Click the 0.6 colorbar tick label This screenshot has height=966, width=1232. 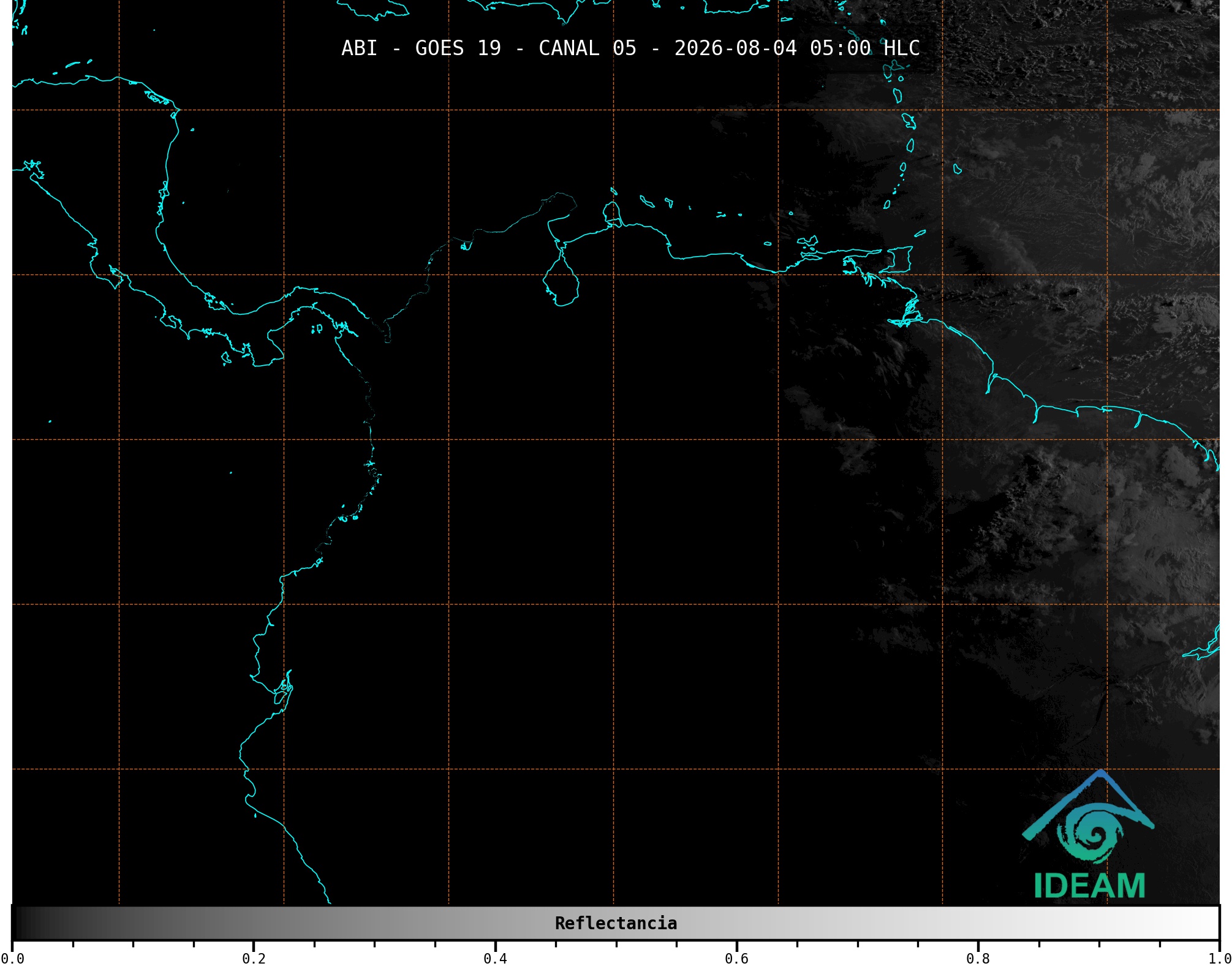tap(736, 959)
